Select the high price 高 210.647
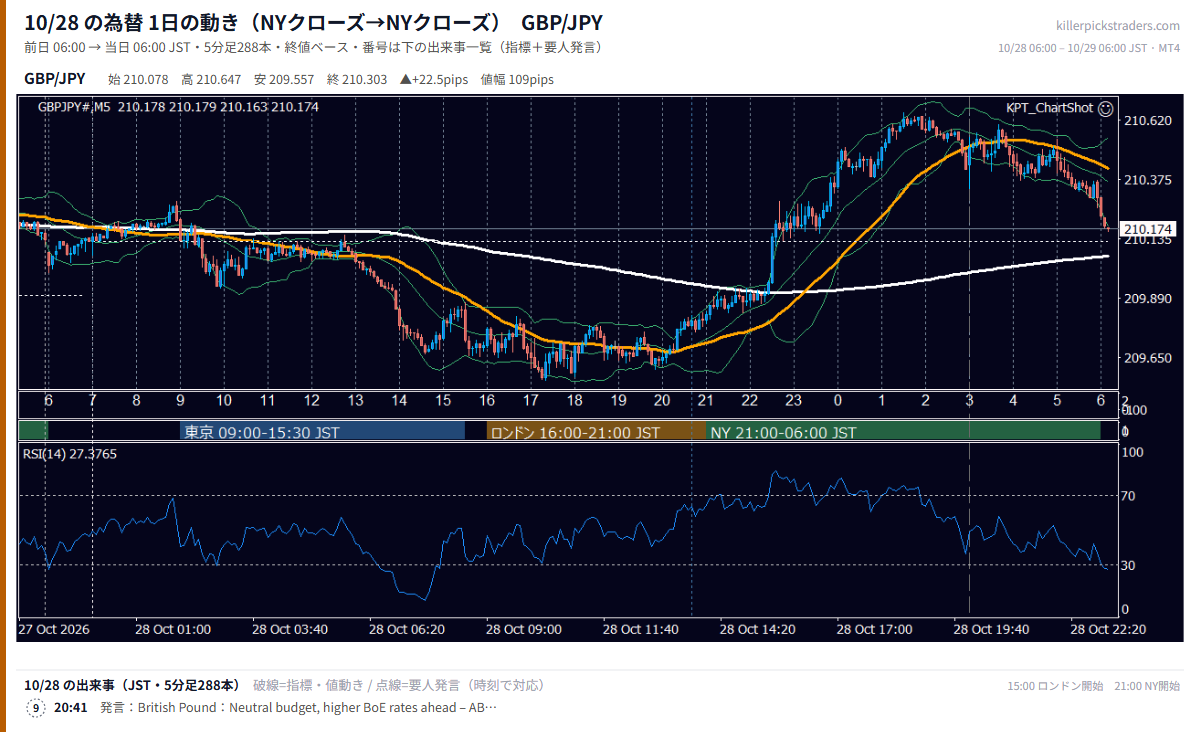The height and width of the screenshot is (732, 1200). pos(211,79)
